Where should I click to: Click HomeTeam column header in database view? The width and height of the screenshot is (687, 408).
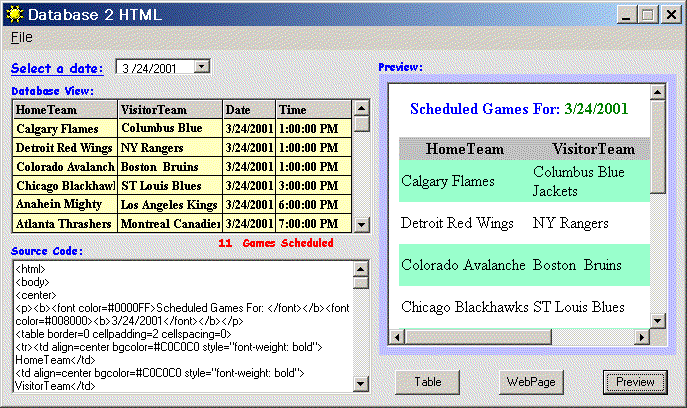tap(65, 110)
